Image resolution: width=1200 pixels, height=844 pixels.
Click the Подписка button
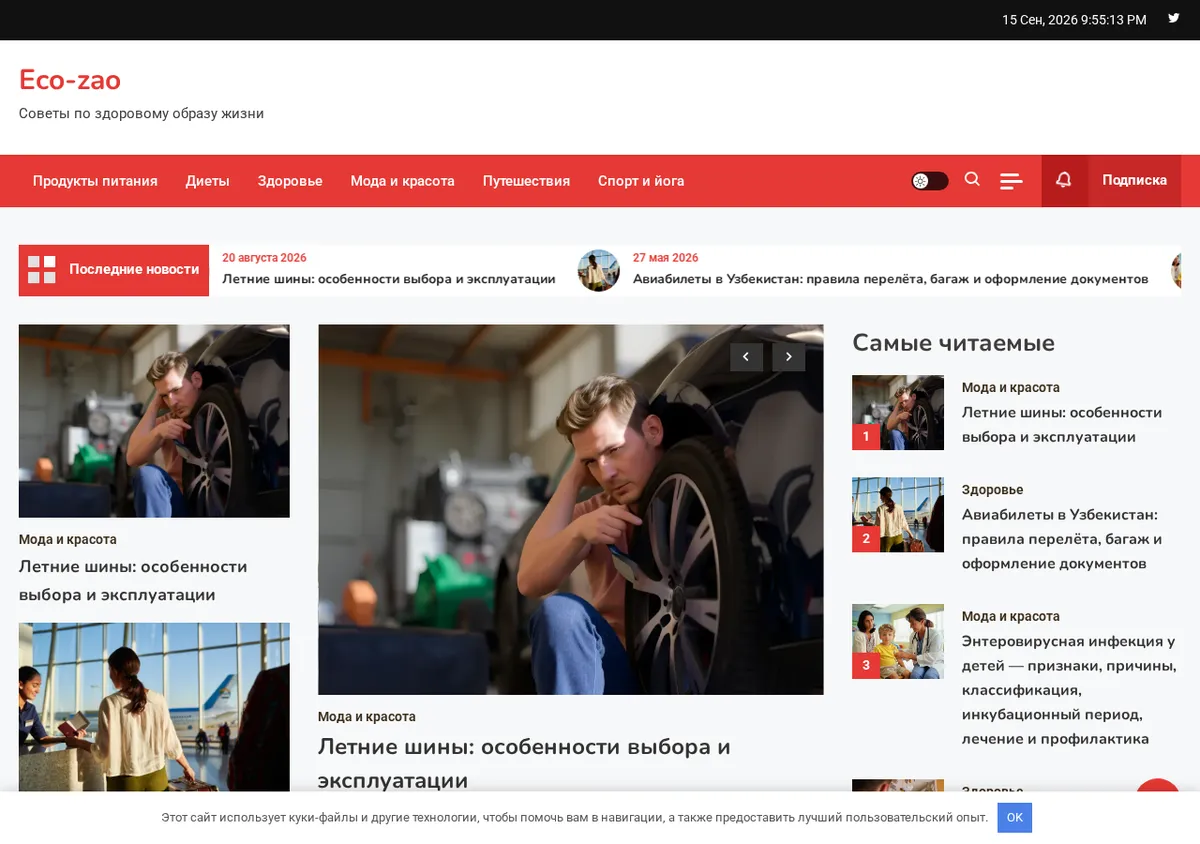1134,181
